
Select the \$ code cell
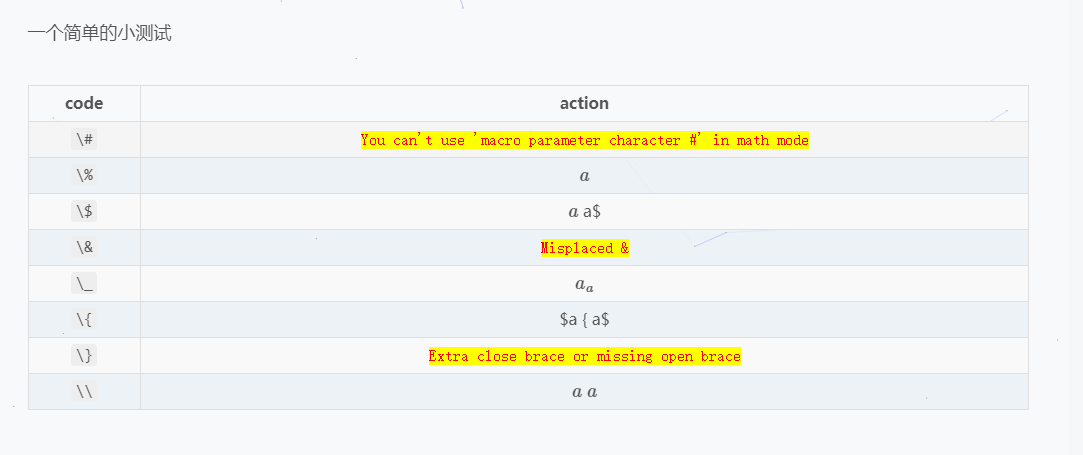tap(84, 212)
